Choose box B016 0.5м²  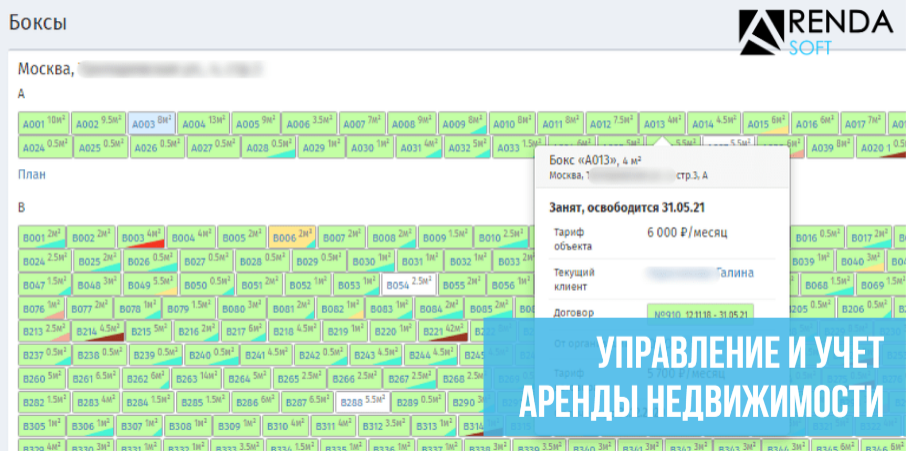click(818, 237)
